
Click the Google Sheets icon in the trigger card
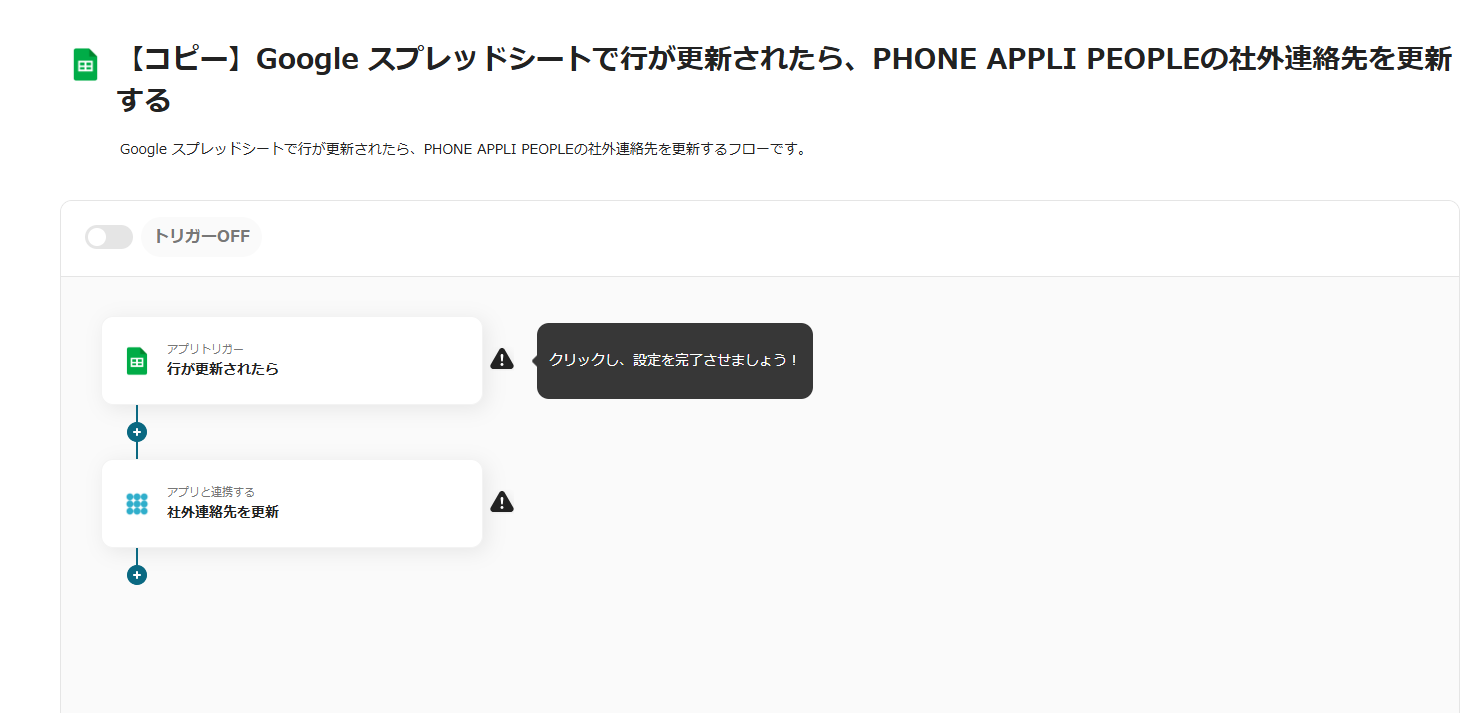click(137, 361)
